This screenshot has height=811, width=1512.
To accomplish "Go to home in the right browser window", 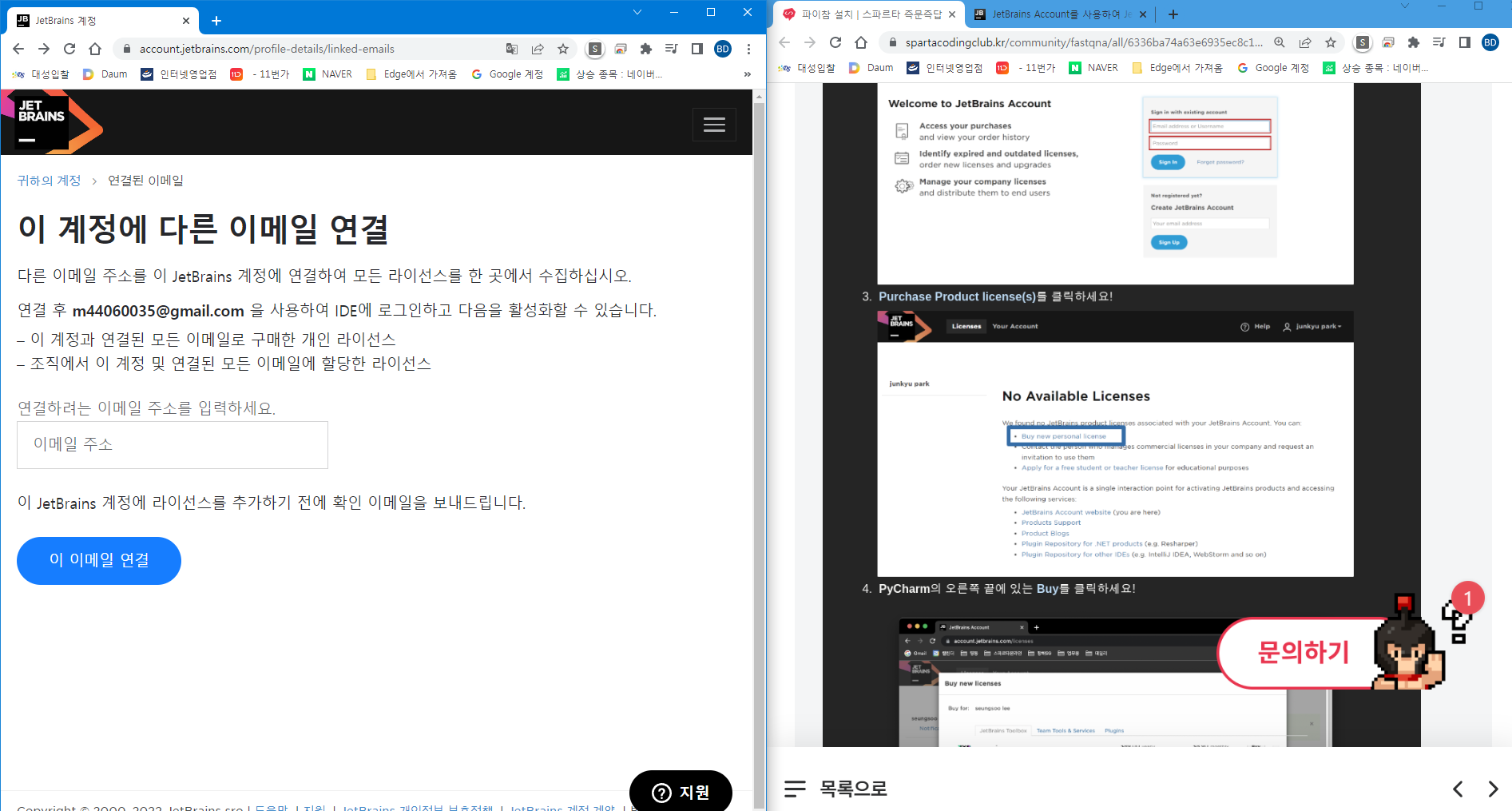I will pos(861,42).
